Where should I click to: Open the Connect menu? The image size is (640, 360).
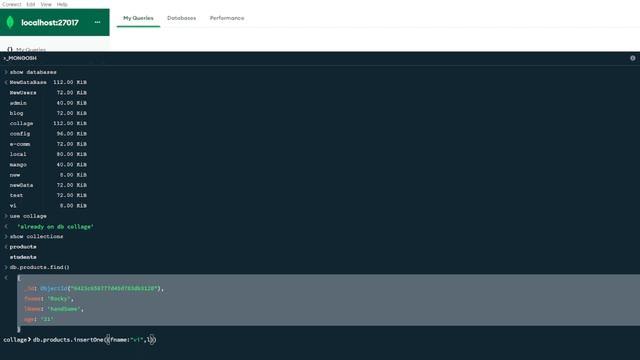[x=11, y=4]
